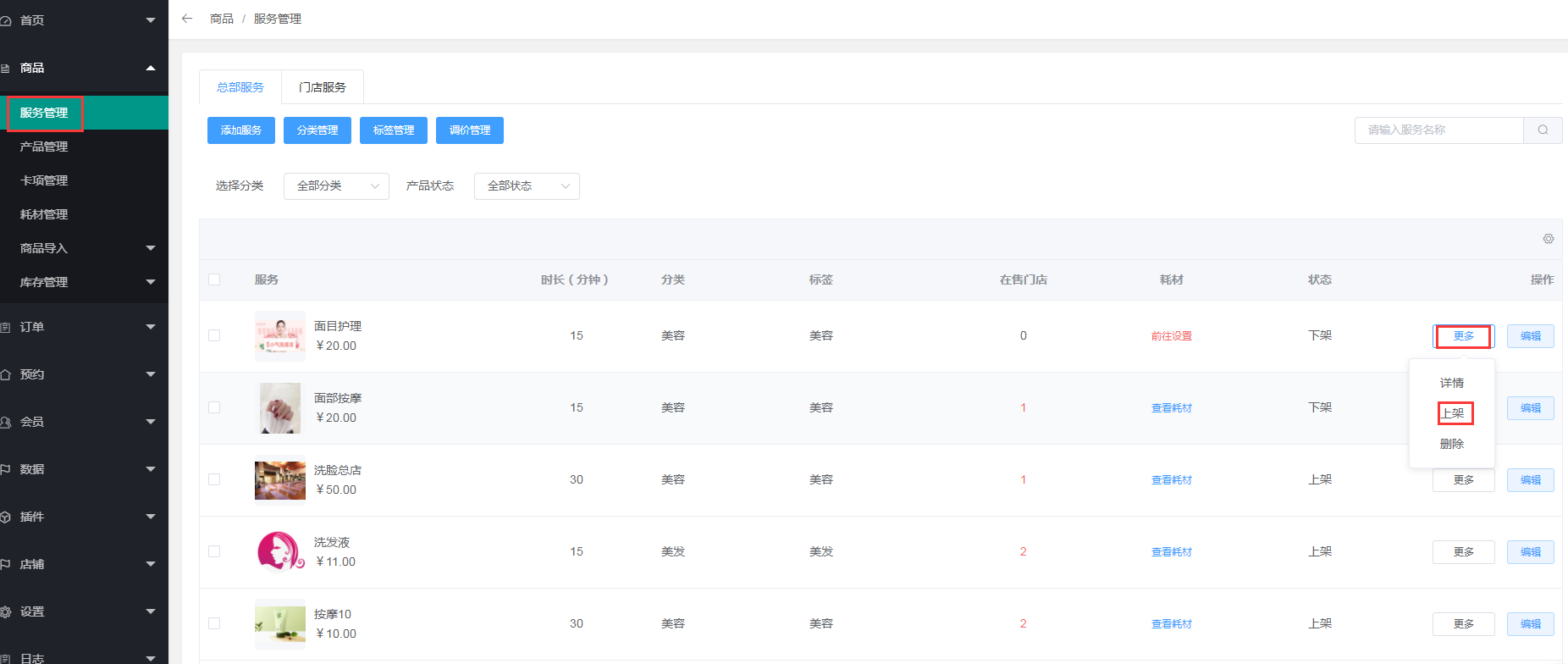Check the 按摩10 row checkbox
This screenshot has height=664, width=1568.
click(214, 623)
